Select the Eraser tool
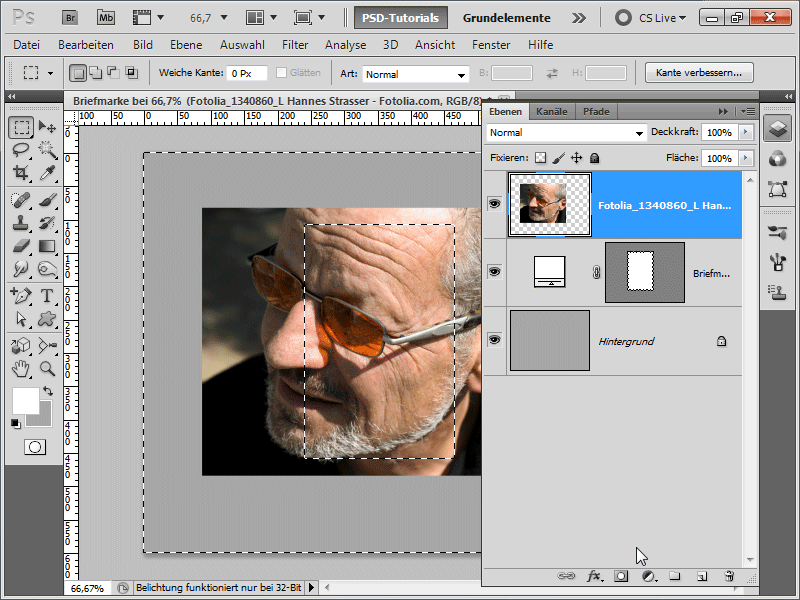Screen dimensions: 800x600 (21, 246)
